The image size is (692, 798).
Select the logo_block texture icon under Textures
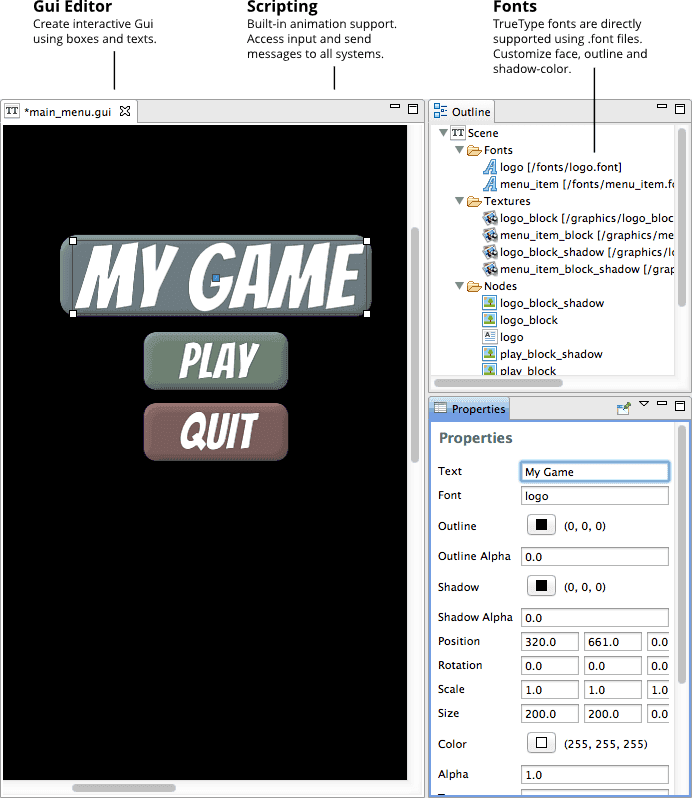[490, 218]
